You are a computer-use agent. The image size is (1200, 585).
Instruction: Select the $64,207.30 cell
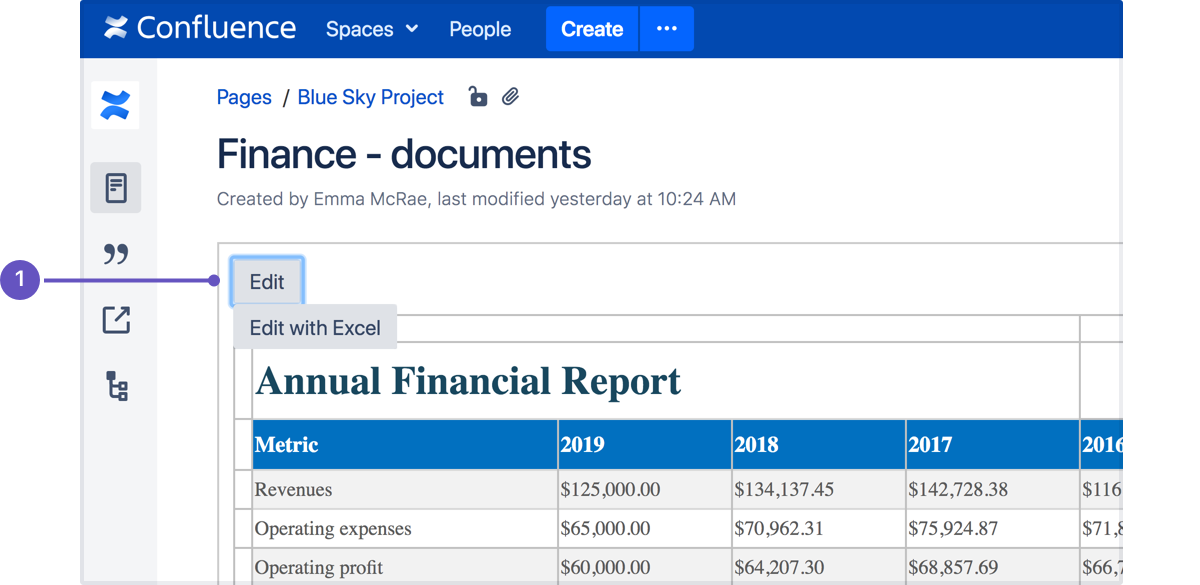pyautogui.click(x=819, y=566)
